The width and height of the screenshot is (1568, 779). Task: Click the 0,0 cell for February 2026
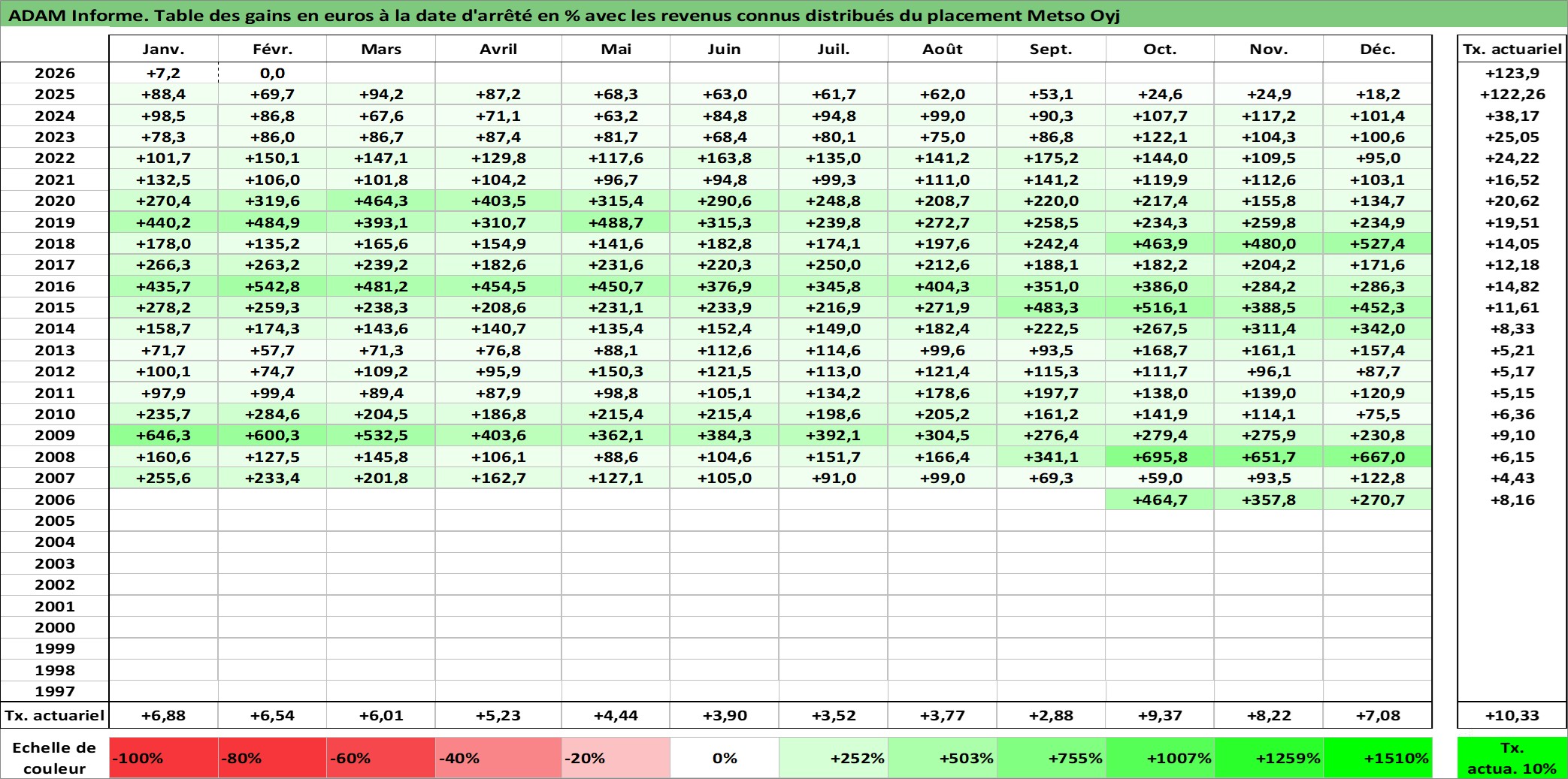click(272, 73)
